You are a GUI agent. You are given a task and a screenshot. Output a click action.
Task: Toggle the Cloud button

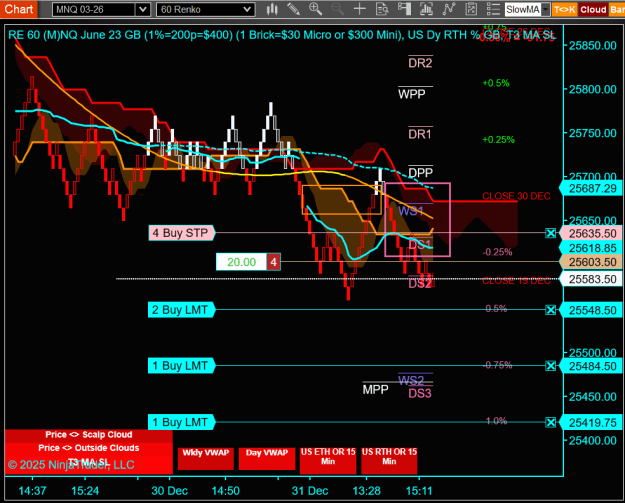593,10
